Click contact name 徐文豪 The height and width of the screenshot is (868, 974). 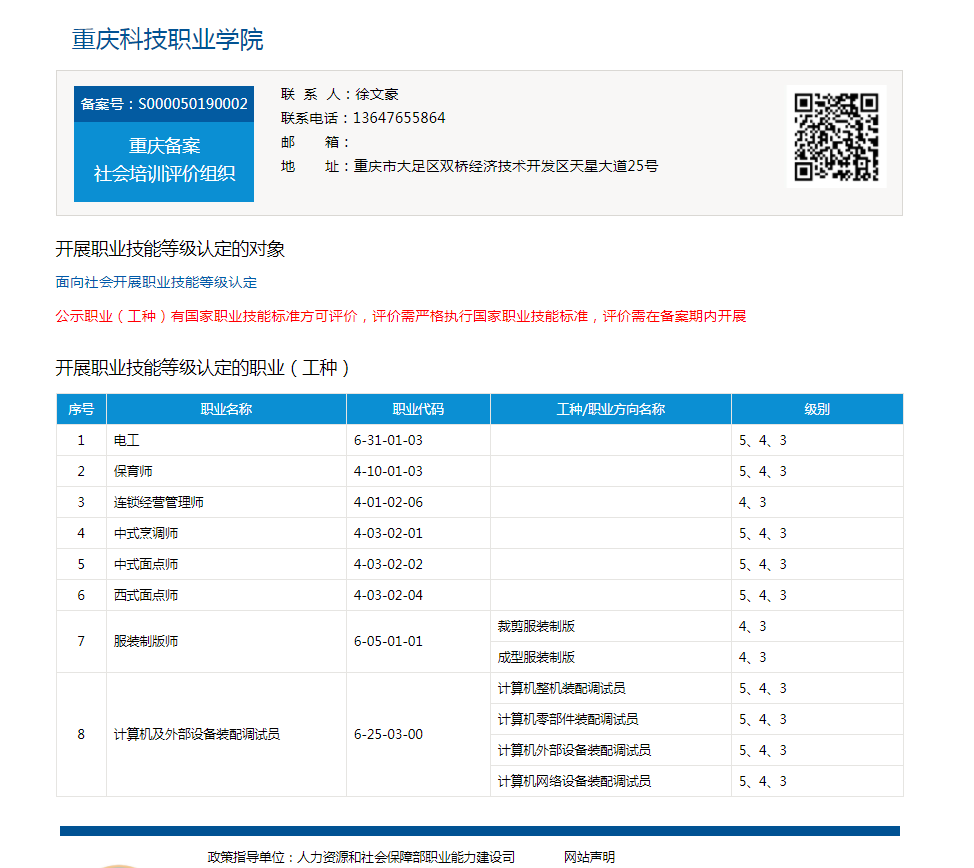point(376,94)
